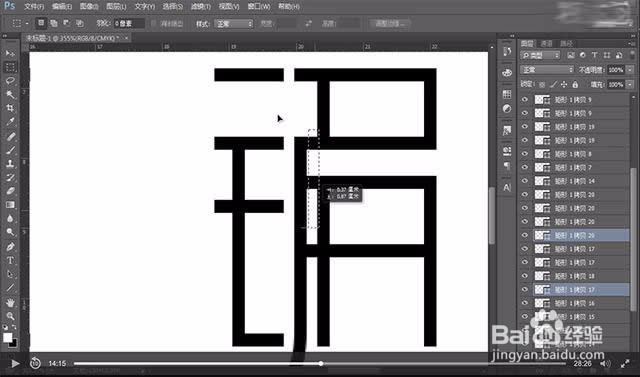Screen dimensions: 640x377
Task: Select the Lasso tool
Action: [10, 81]
